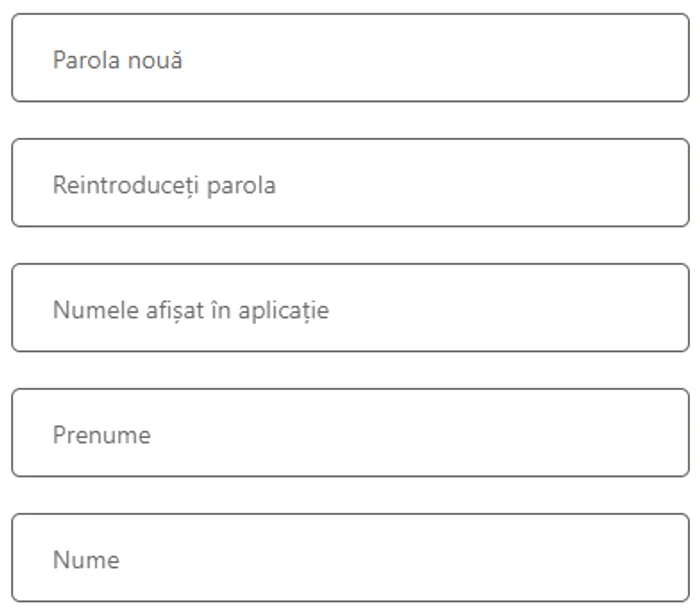Place cursor in password confirmation box
The height and width of the screenshot is (611, 700).
coord(350,183)
